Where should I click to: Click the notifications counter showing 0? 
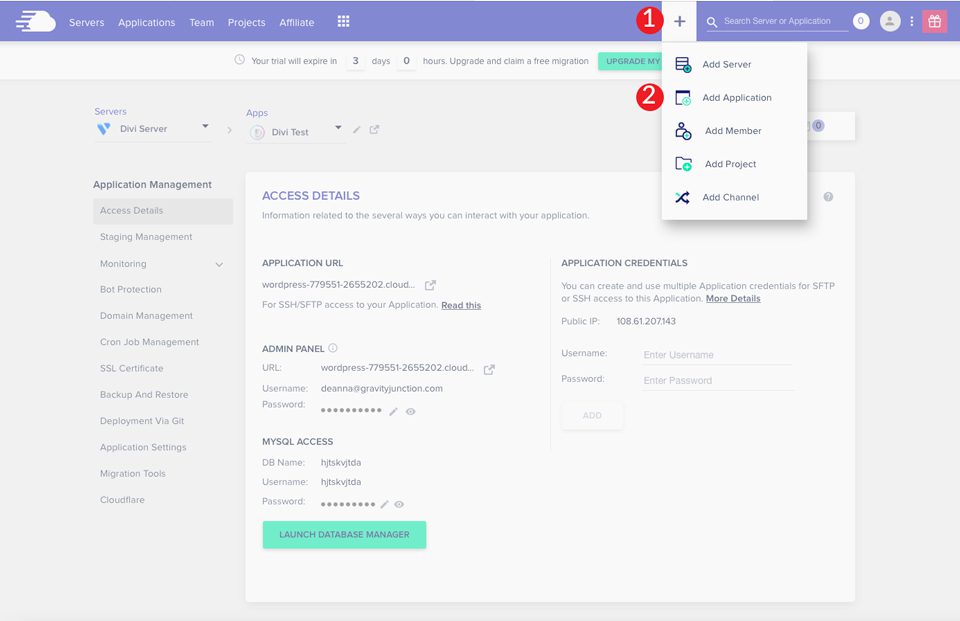(861, 20)
